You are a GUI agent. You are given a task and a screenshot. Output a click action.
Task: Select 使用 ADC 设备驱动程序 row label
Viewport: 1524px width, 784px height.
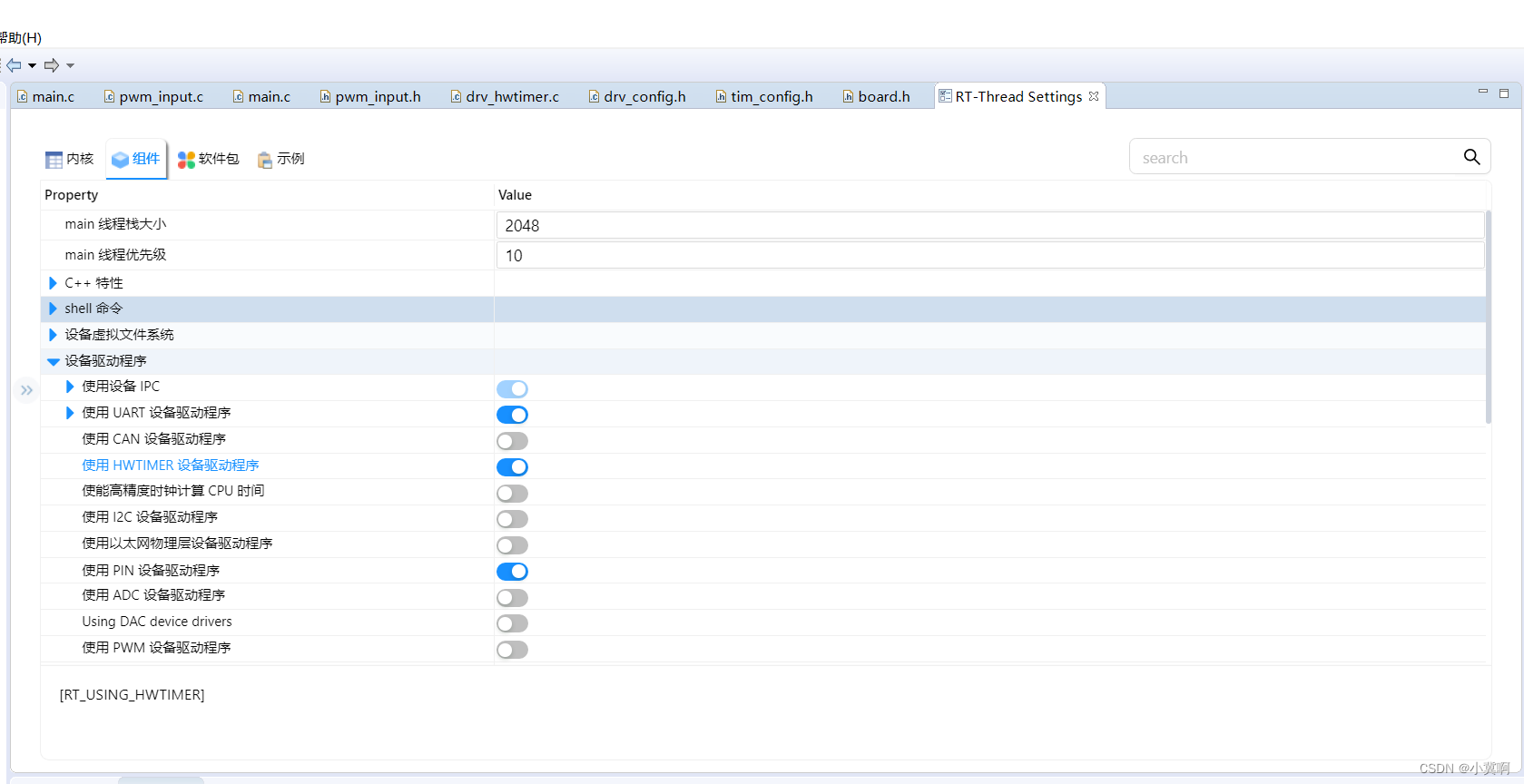pos(153,595)
